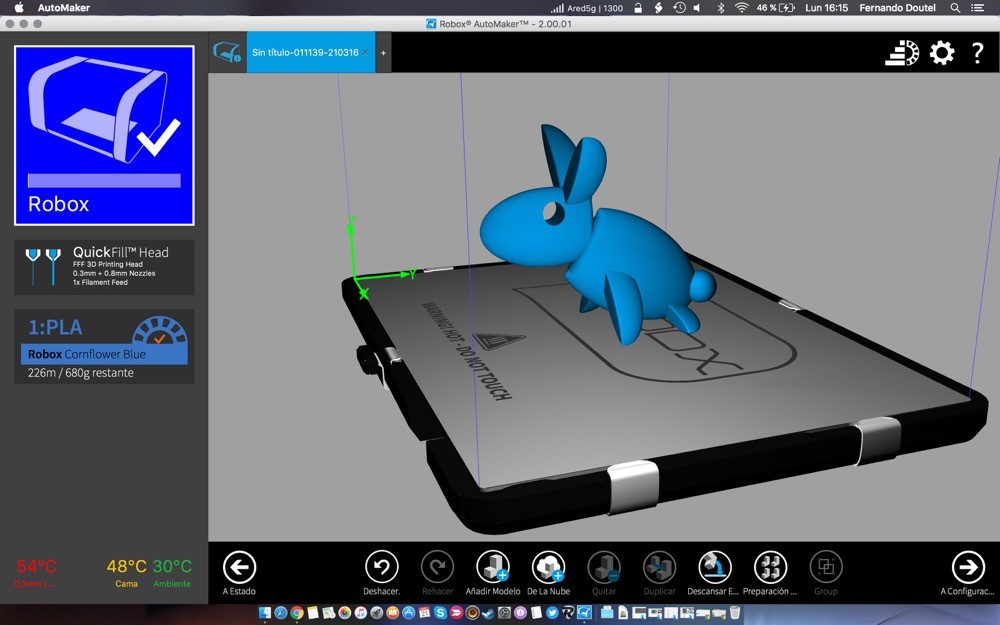
Task: Click the De La Nube cloud button
Action: (548, 567)
